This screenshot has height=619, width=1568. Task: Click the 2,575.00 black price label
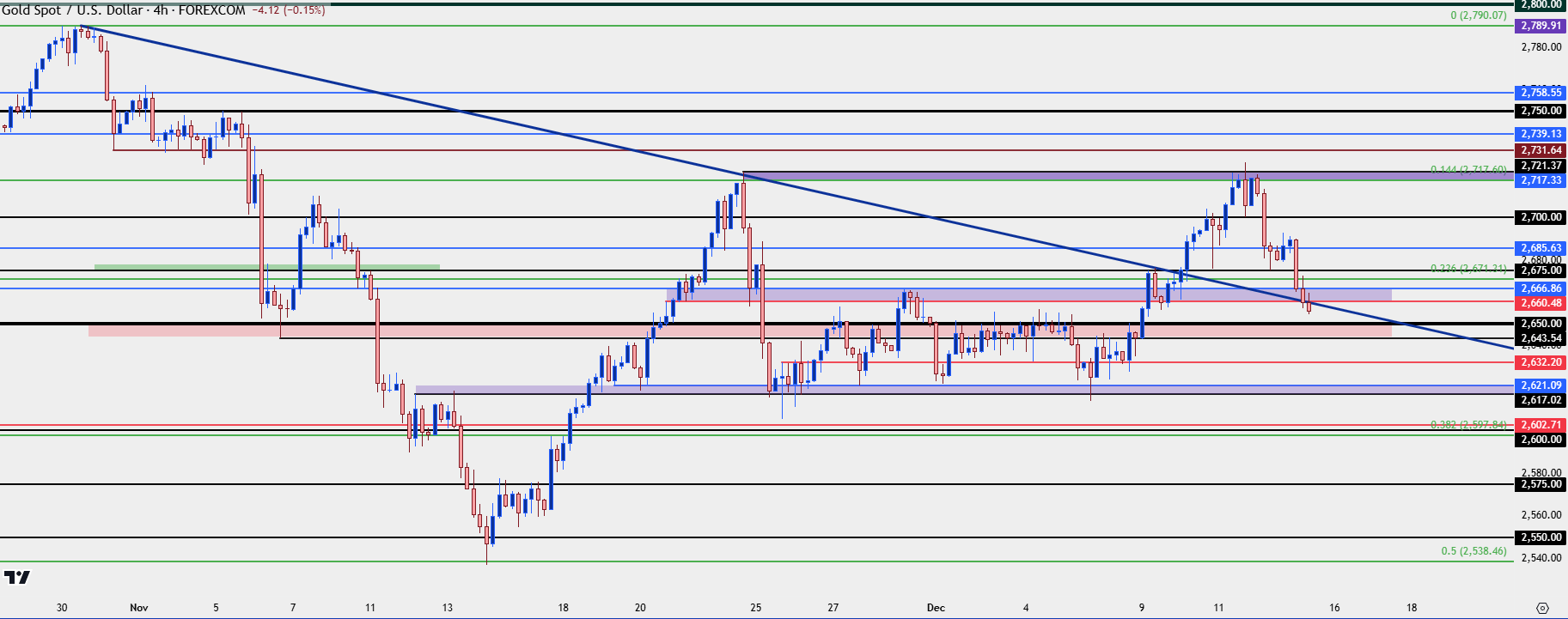click(x=1541, y=484)
